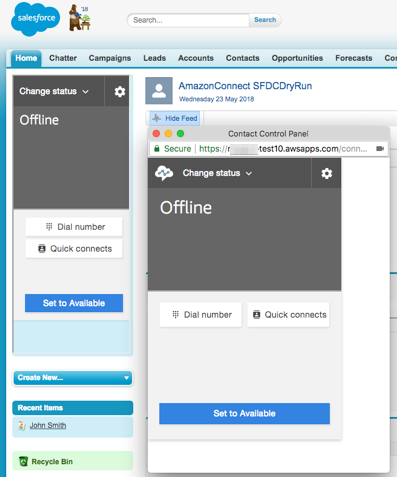The image size is (397, 477).
Task: Open the John Smith recent item
Action: [48, 426]
